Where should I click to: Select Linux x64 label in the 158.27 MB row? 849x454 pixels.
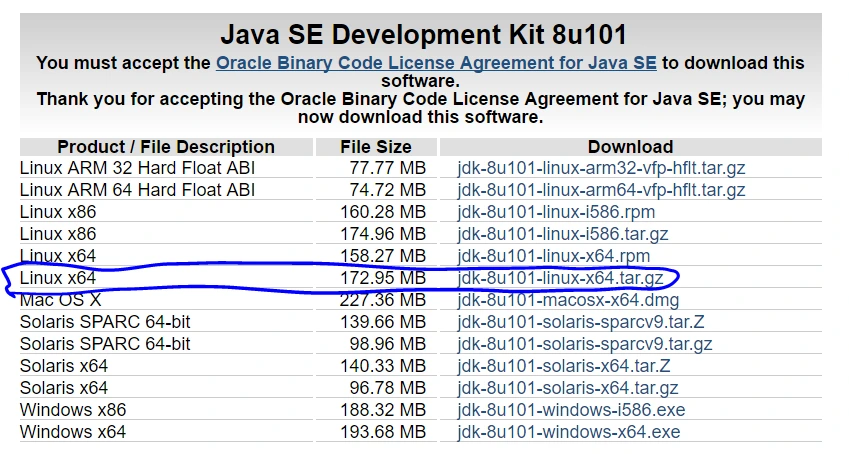coord(58,256)
